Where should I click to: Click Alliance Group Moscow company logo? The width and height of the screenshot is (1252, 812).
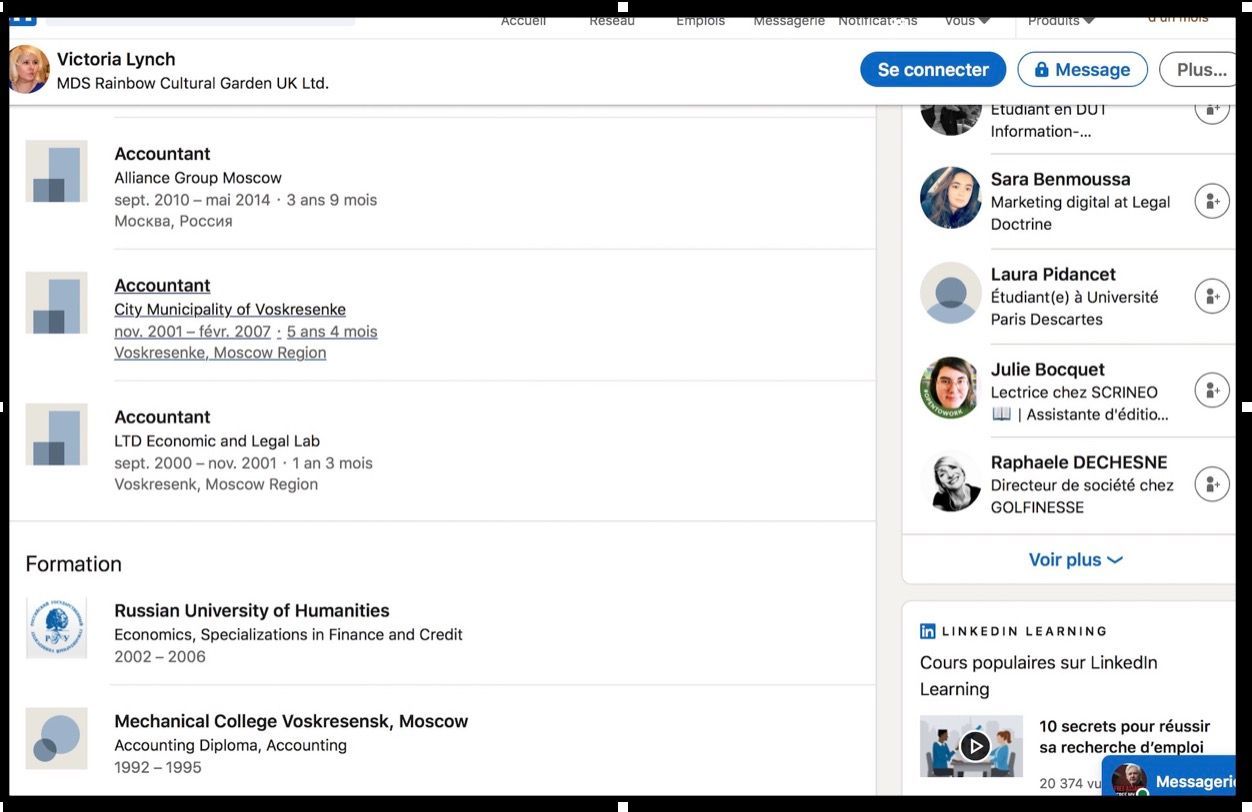[56, 171]
